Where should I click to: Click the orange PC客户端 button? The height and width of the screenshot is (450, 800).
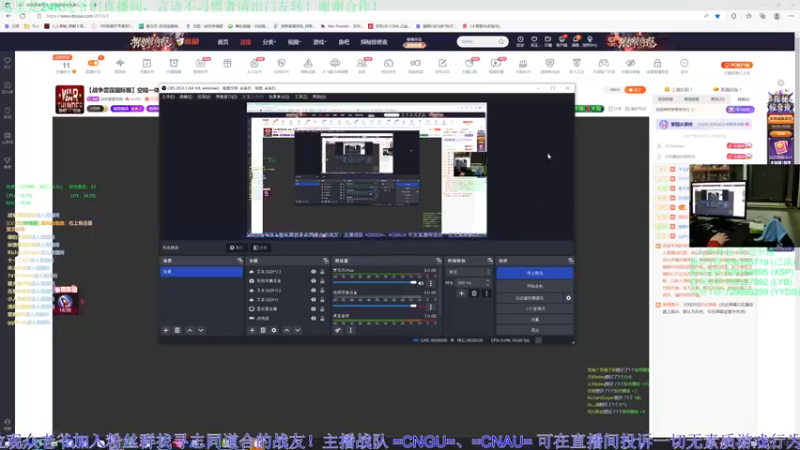[x=737, y=65]
